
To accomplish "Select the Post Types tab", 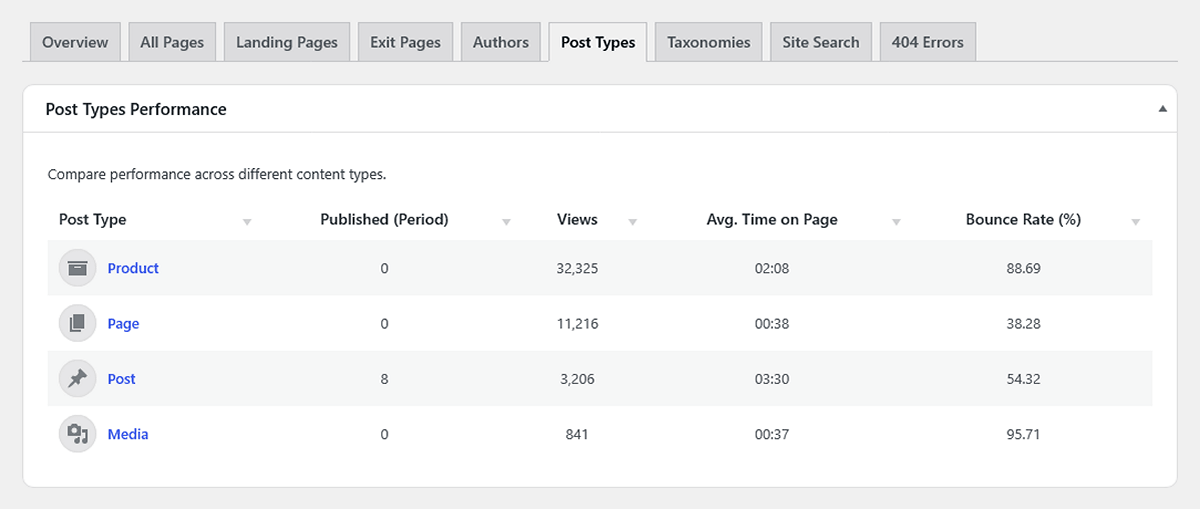I will (x=598, y=42).
